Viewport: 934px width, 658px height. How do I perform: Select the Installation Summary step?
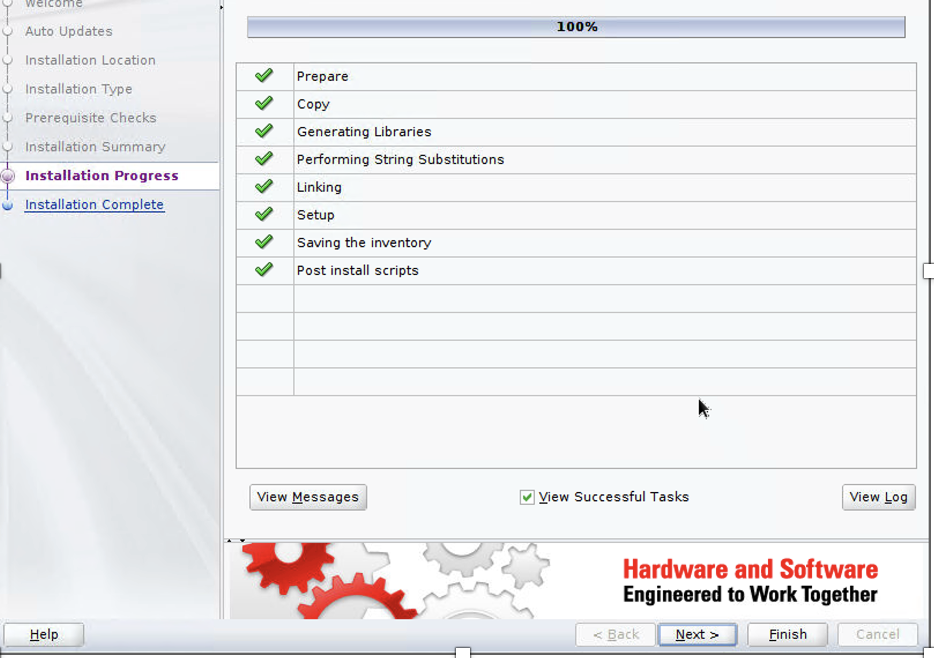(95, 146)
